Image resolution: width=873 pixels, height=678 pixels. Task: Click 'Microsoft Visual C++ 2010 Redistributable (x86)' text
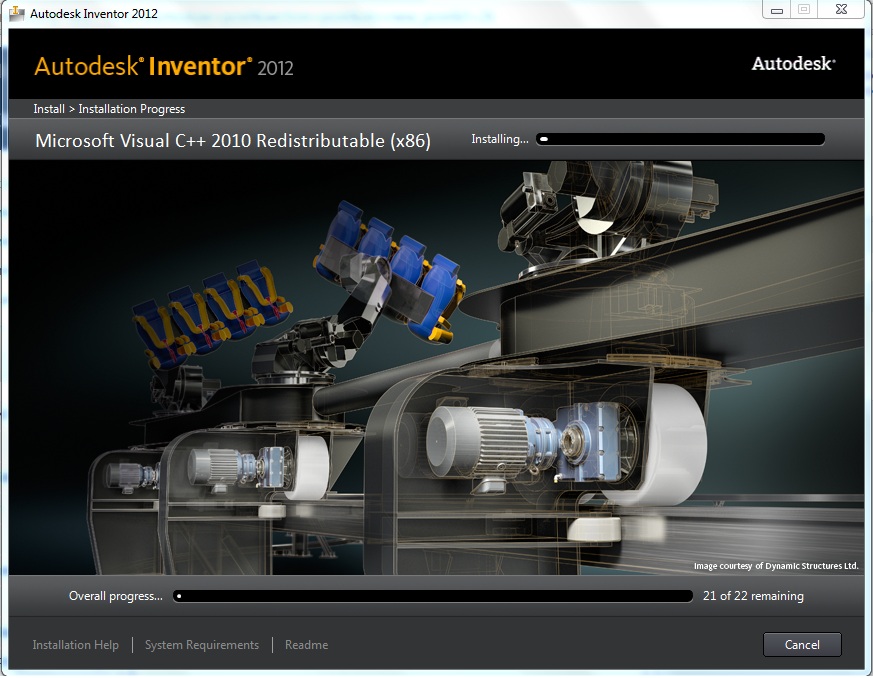[x=233, y=141]
